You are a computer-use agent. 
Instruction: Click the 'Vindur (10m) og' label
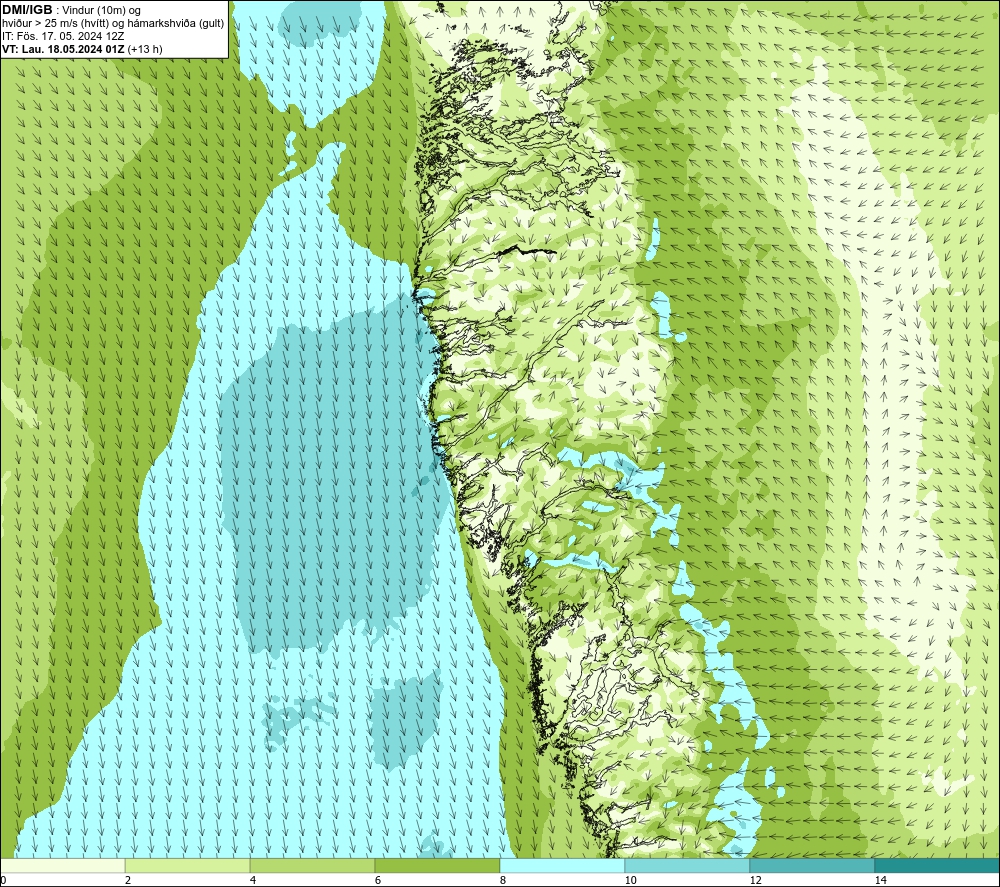point(101,10)
